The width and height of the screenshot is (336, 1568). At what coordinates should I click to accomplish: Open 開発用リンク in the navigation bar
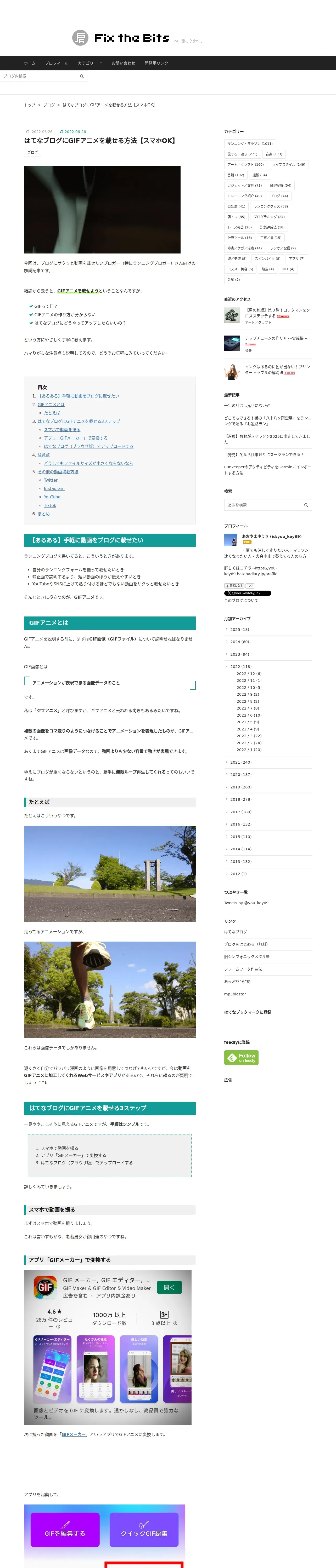156,63
